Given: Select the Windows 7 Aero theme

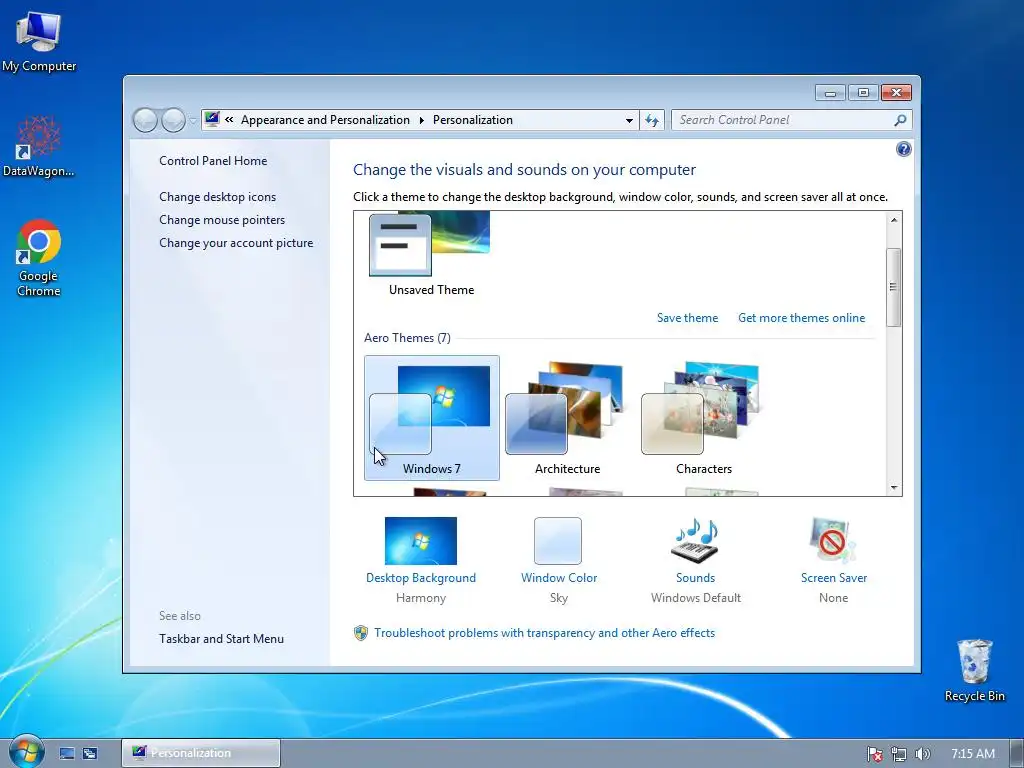Looking at the screenshot, I should pos(432,418).
